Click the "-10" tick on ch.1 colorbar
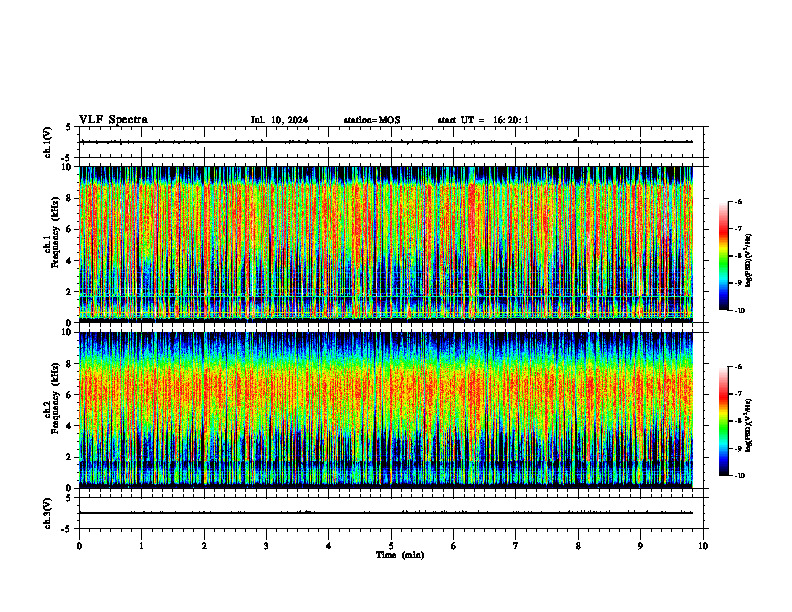The height and width of the screenshot is (612, 792). 739,311
